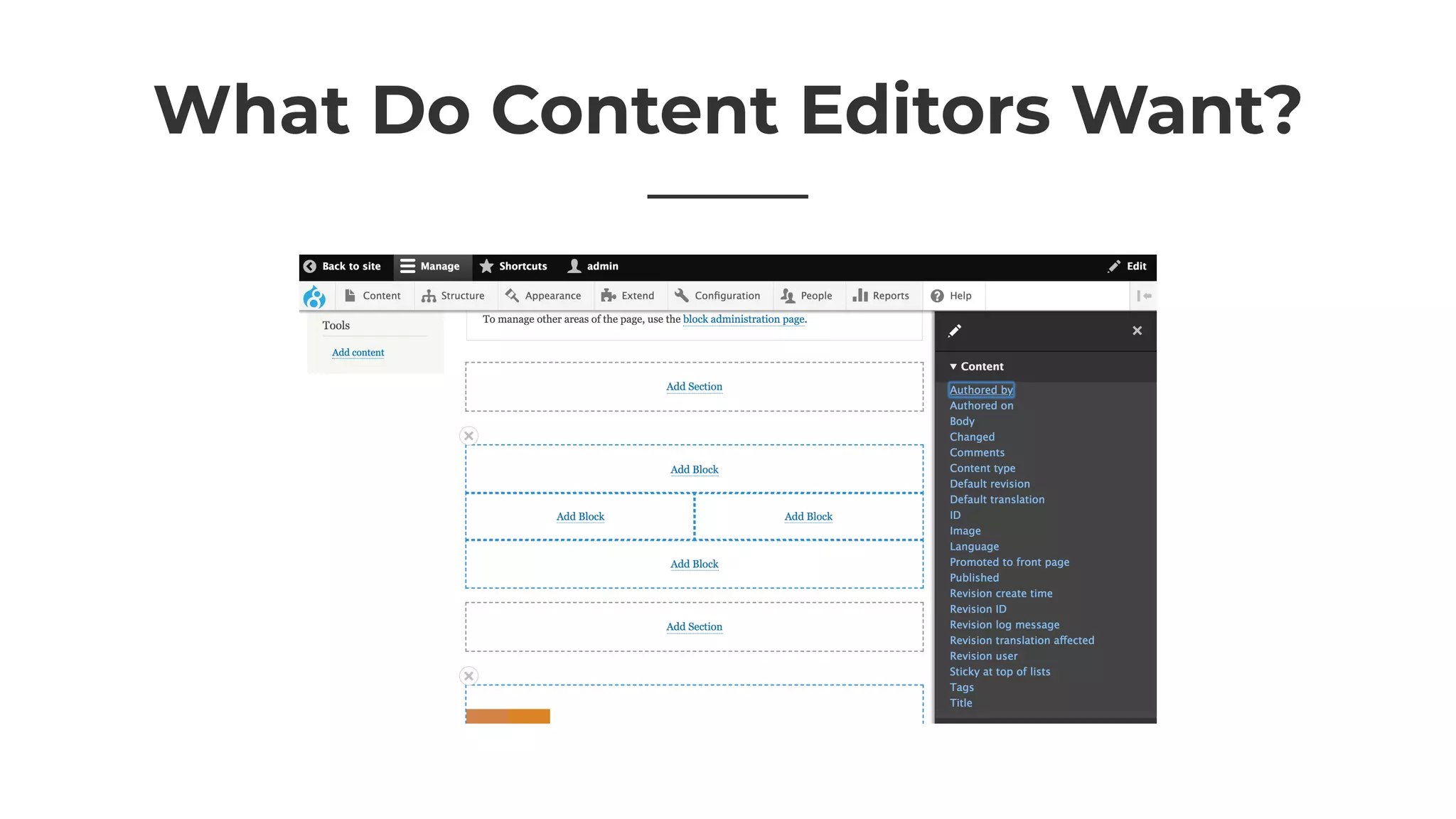This screenshot has height=819, width=1456.
Task: Select the Authored by field
Action: (x=981, y=390)
